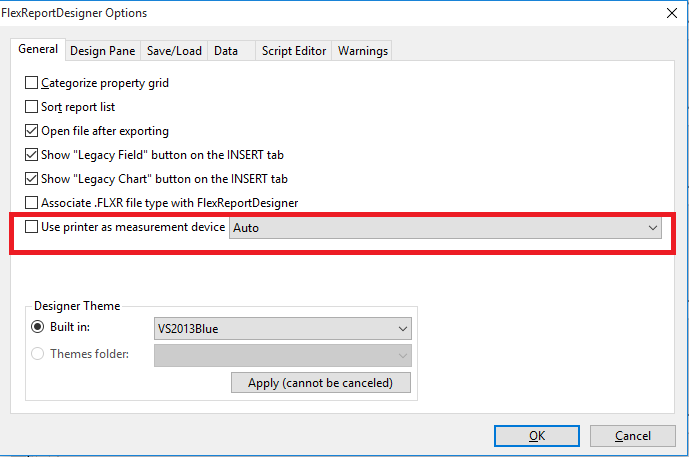The width and height of the screenshot is (689, 457).
Task: Confirm options with the OK button
Action: 537,436
